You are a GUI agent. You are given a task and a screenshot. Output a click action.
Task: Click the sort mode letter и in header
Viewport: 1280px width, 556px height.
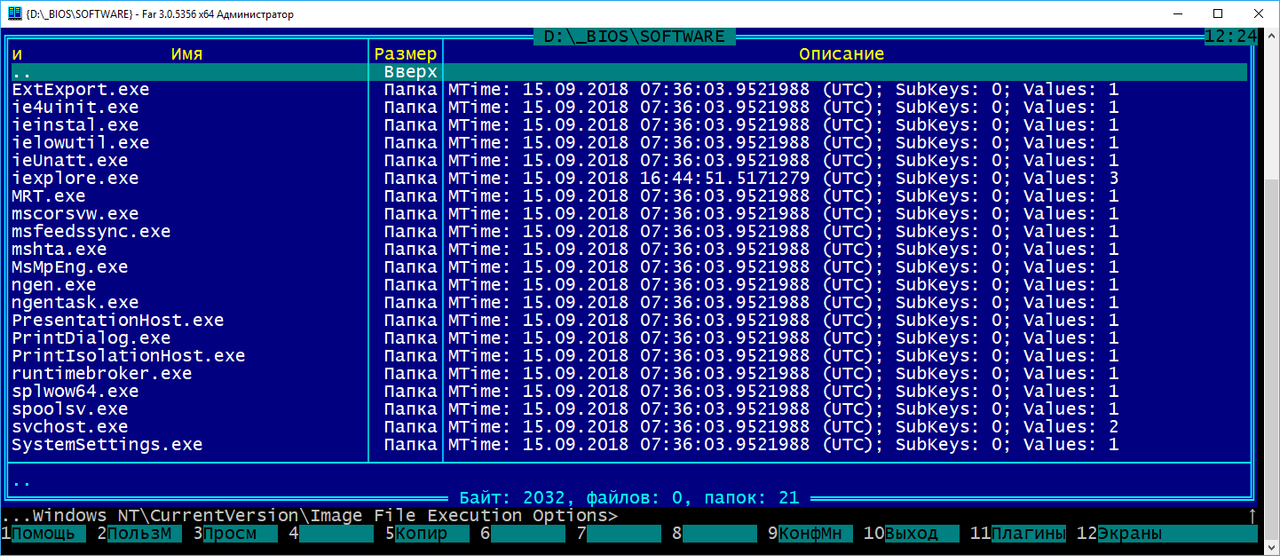coord(17,54)
